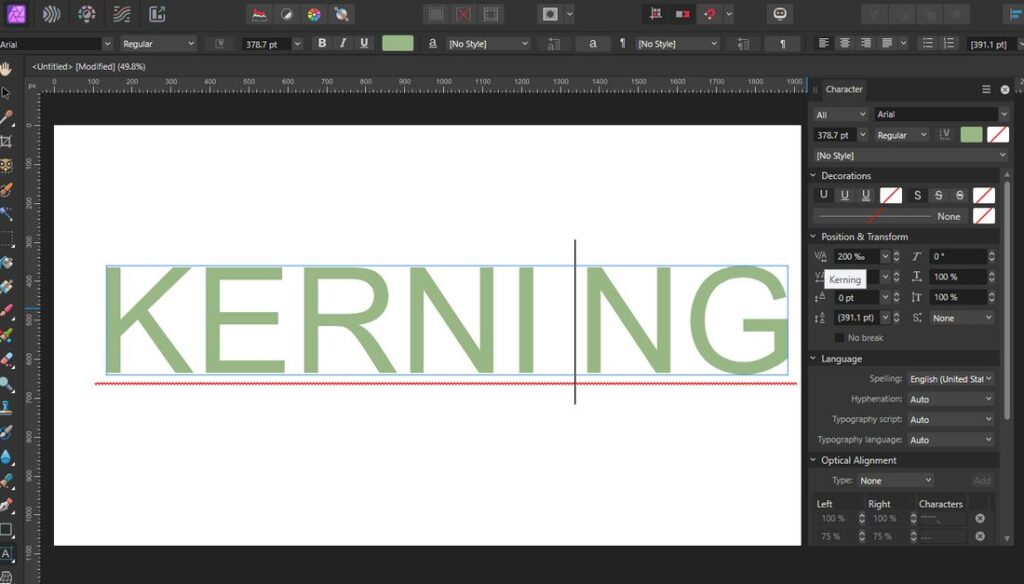The height and width of the screenshot is (584, 1024).
Task: Apply underline from the Decorations section
Action: point(823,195)
